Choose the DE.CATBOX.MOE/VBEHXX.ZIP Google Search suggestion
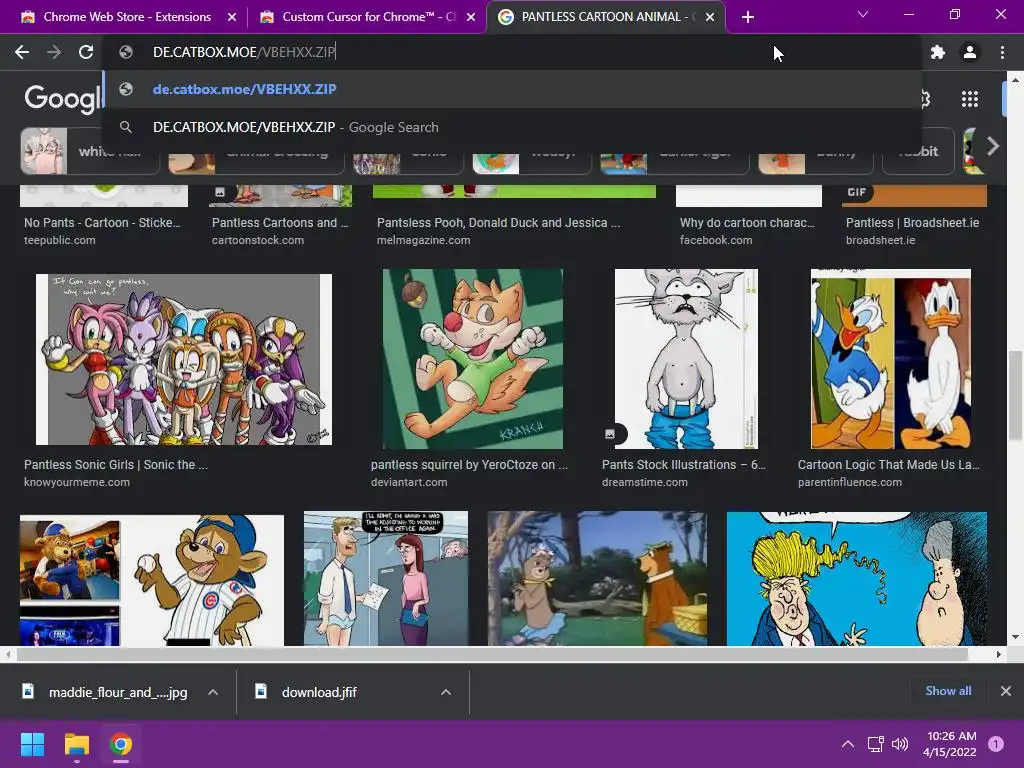The width and height of the screenshot is (1024, 768). pyautogui.click(x=512, y=127)
